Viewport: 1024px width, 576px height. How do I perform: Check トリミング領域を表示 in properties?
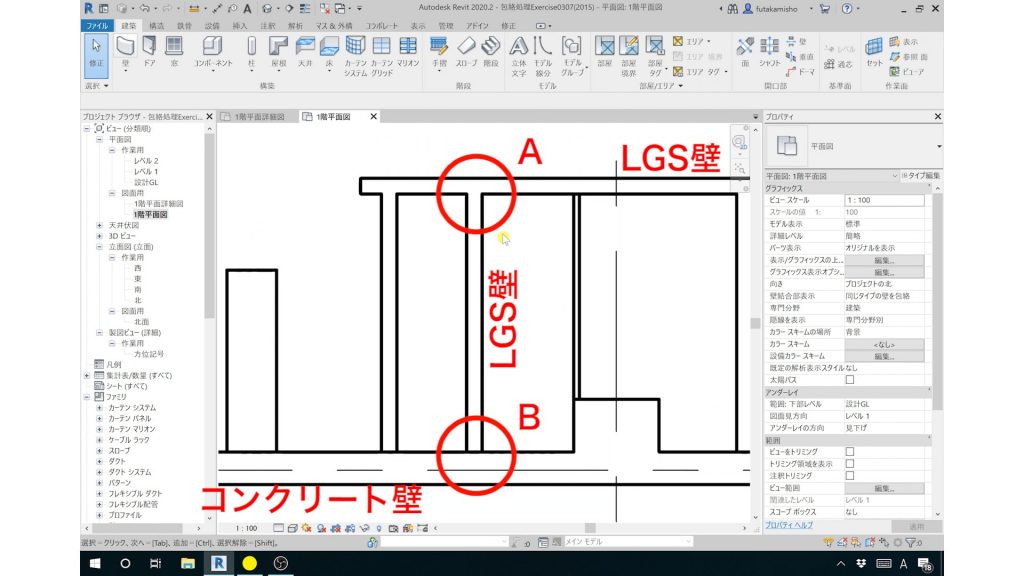(x=849, y=463)
